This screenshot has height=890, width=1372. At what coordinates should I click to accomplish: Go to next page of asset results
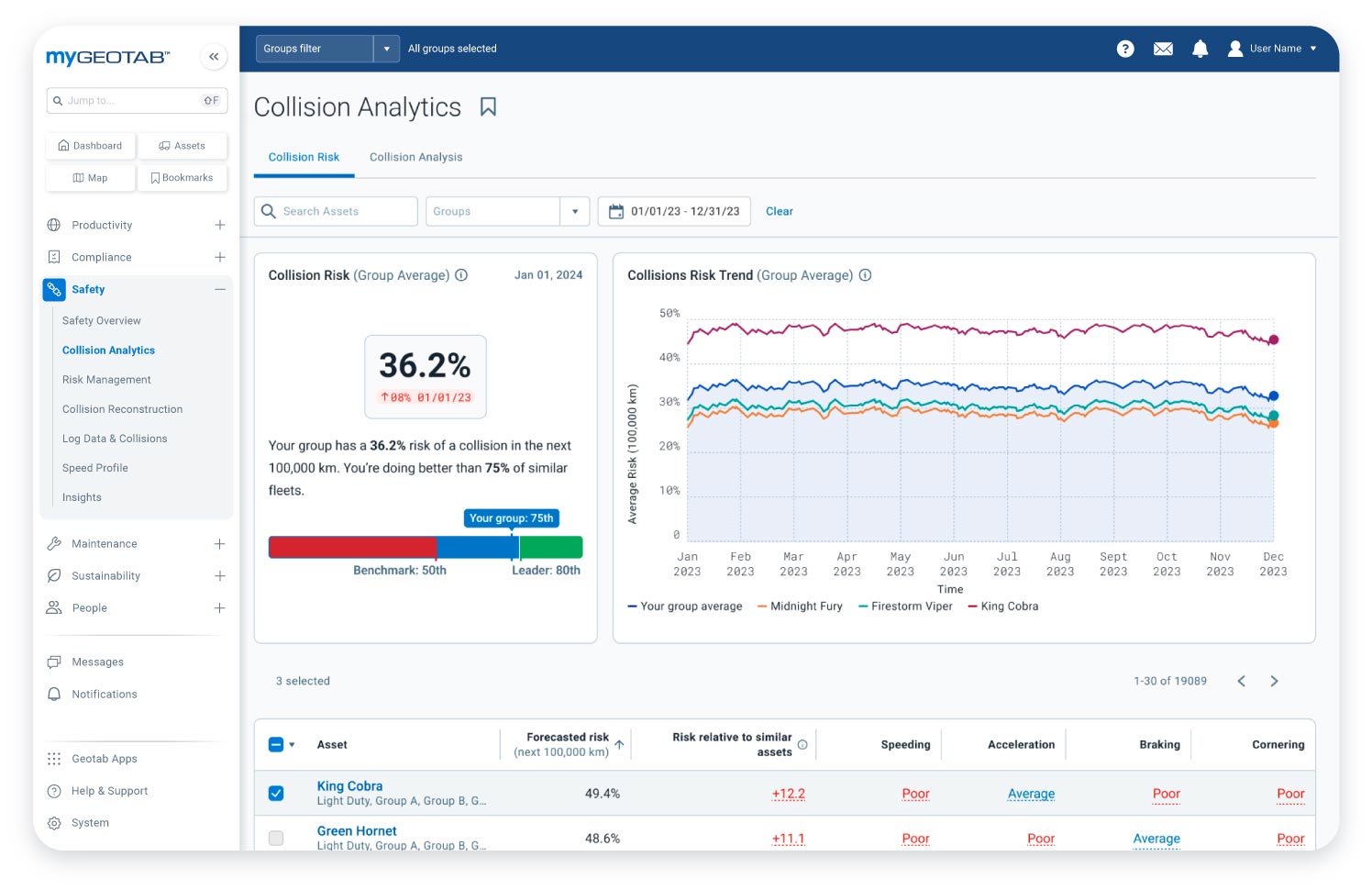(x=1274, y=681)
